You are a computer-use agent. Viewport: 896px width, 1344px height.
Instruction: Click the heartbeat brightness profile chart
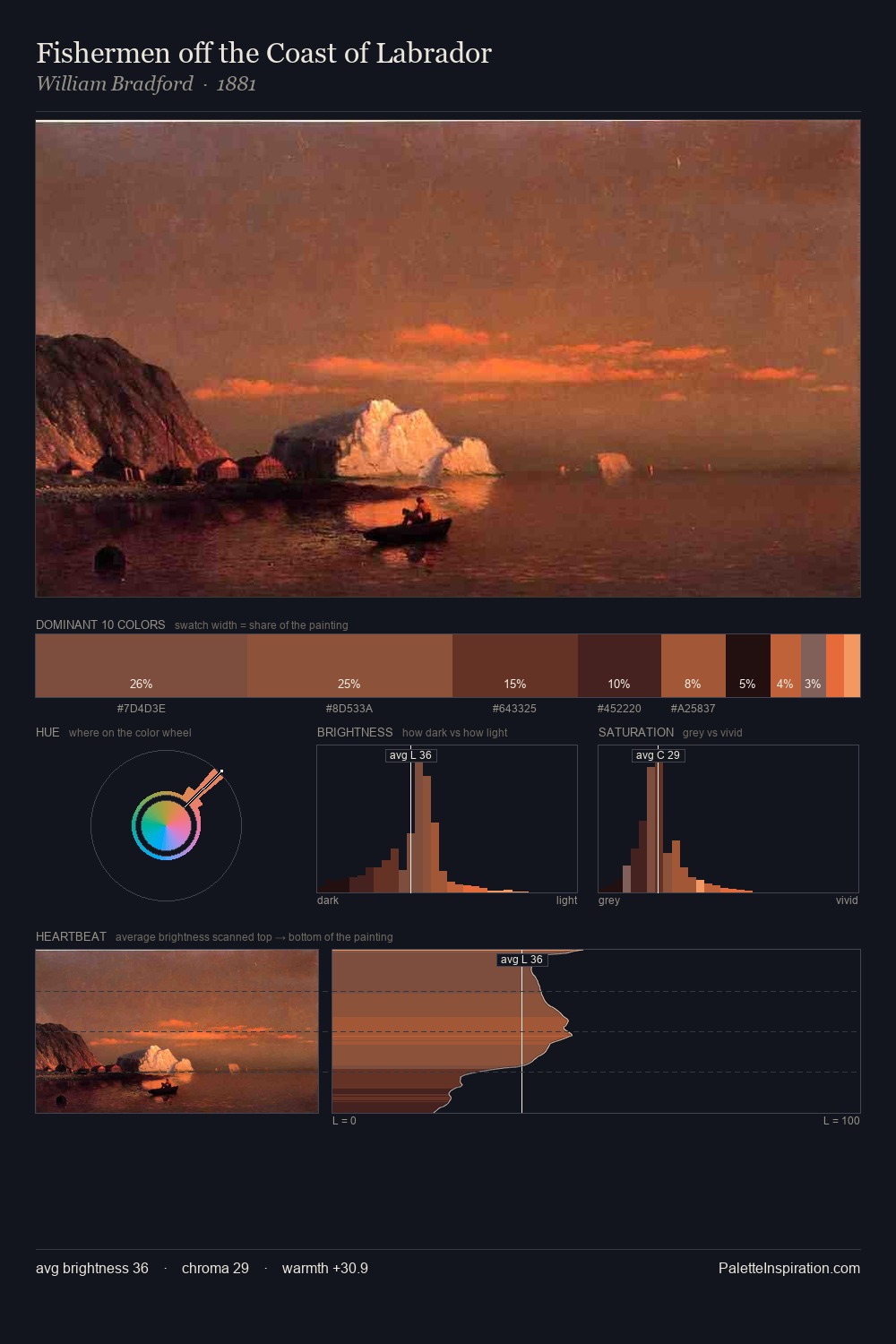(596, 1031)
